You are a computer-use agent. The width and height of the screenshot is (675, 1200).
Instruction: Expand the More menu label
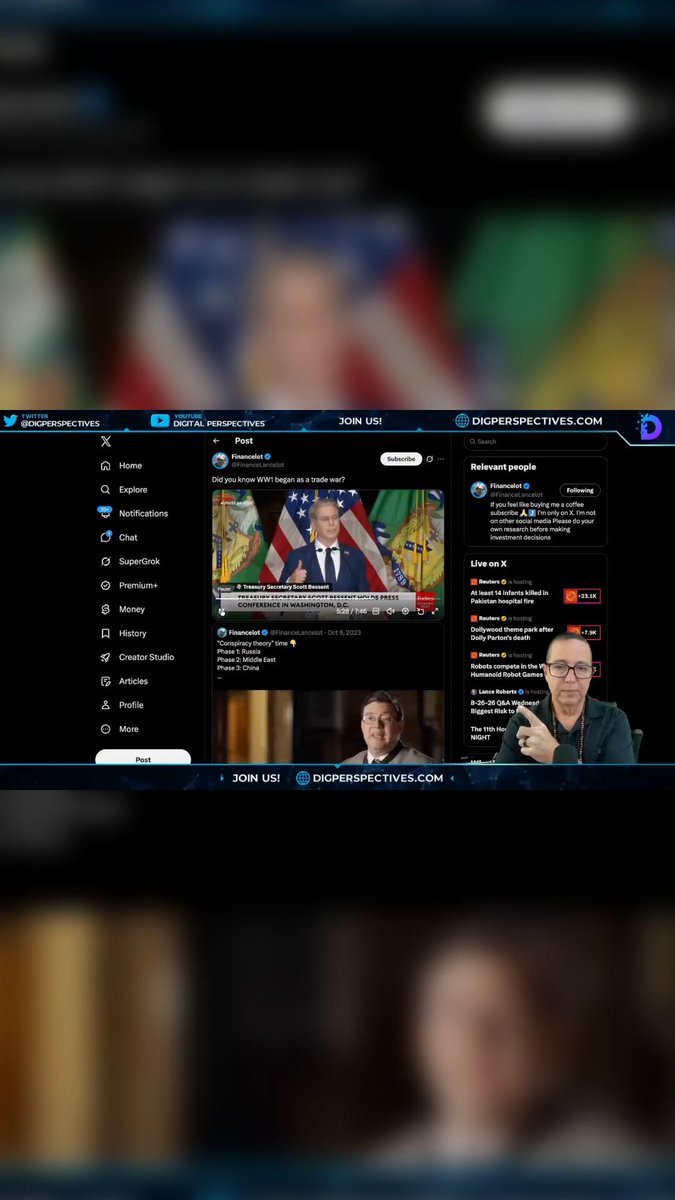pos(129,729)
